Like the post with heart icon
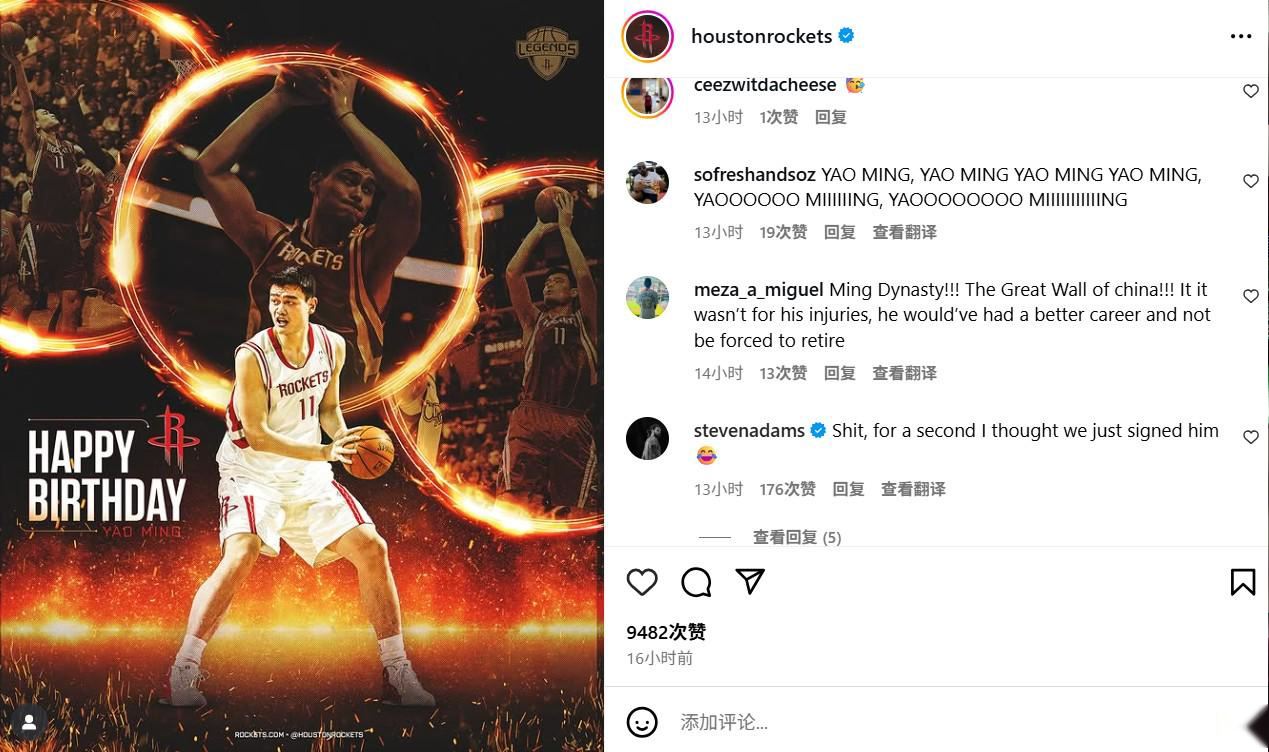Screen dimensions: 1269x752 coord(642,582)
